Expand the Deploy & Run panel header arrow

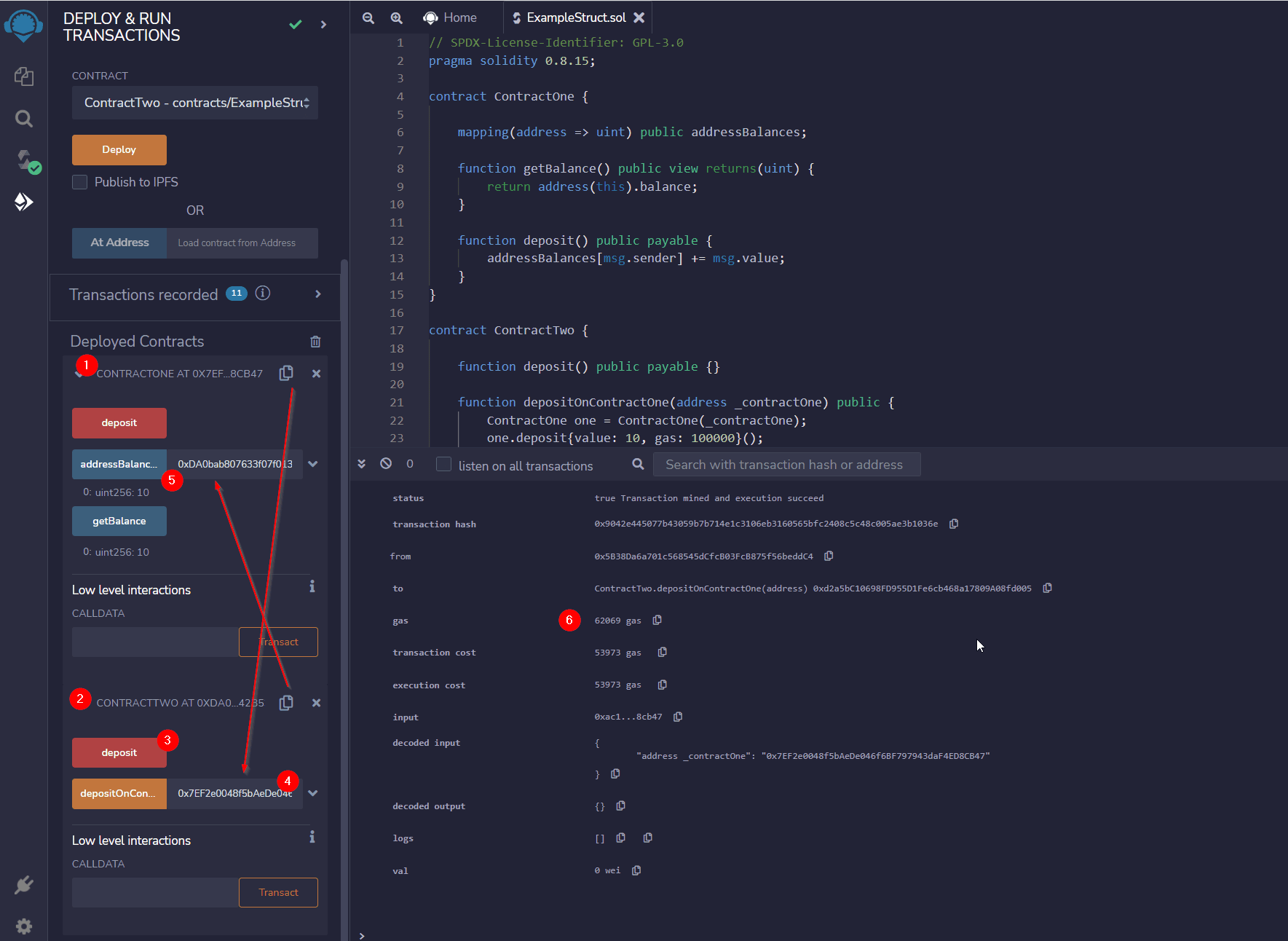coord(323,25)
